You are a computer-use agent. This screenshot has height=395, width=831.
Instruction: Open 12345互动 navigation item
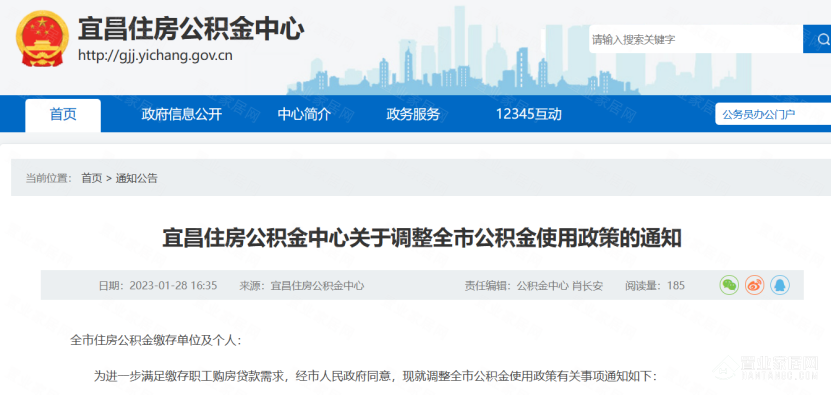pos(528,115)
